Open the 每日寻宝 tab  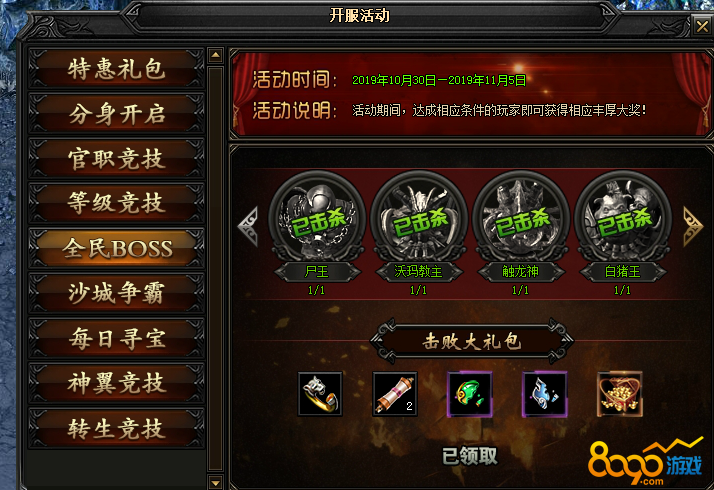click(116, 338)
